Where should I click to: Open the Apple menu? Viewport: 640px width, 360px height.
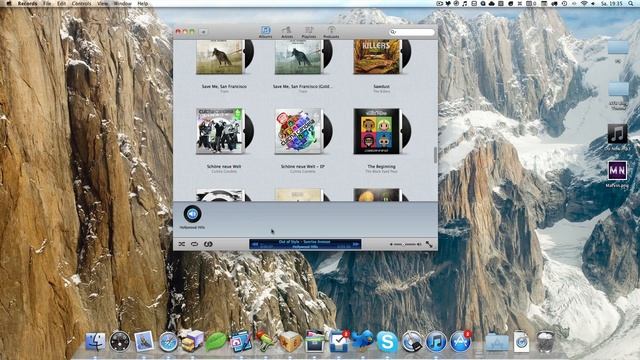point(9,3)
